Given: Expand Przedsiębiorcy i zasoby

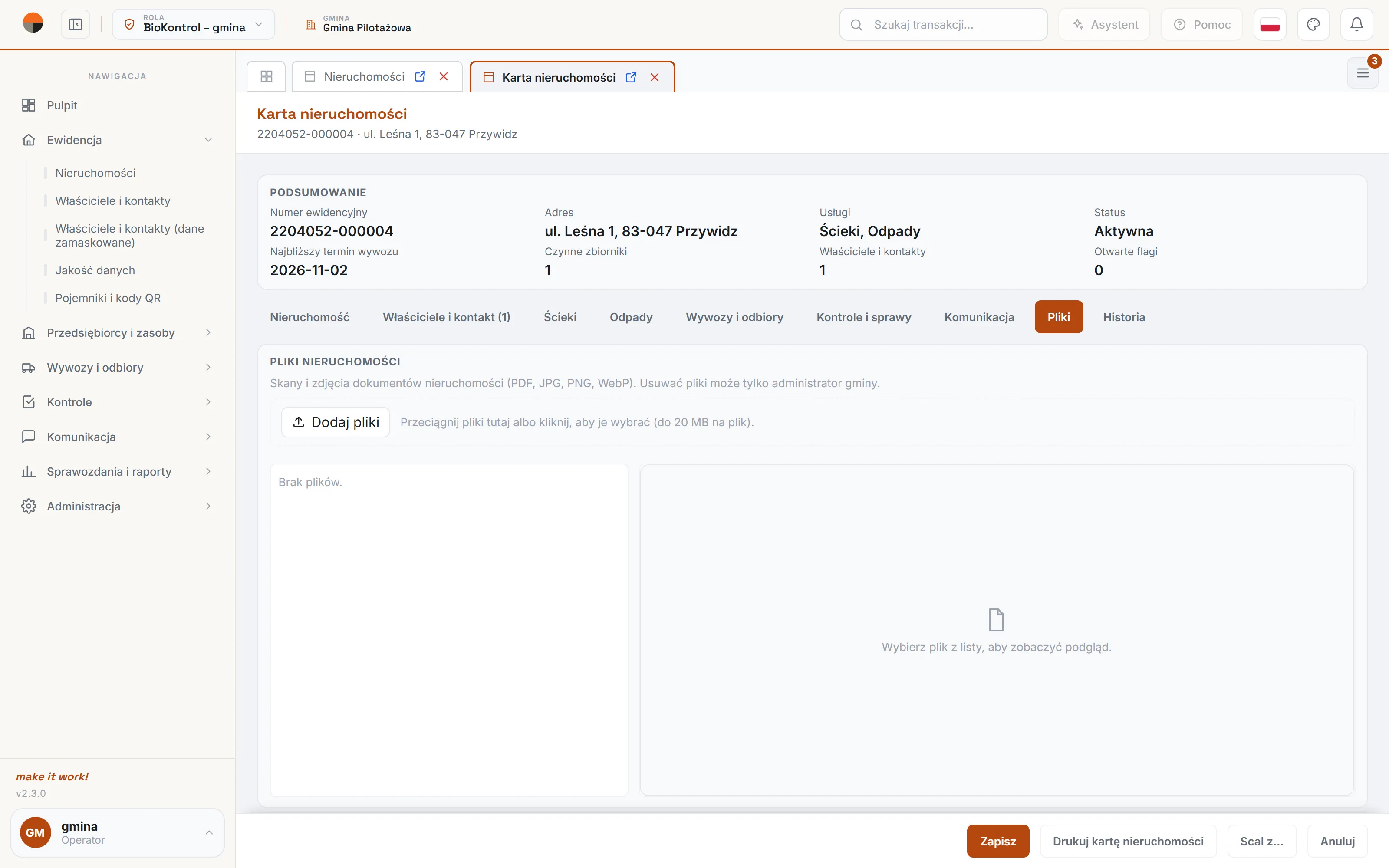Looking at the screenshot, I should tap(118, 333).
